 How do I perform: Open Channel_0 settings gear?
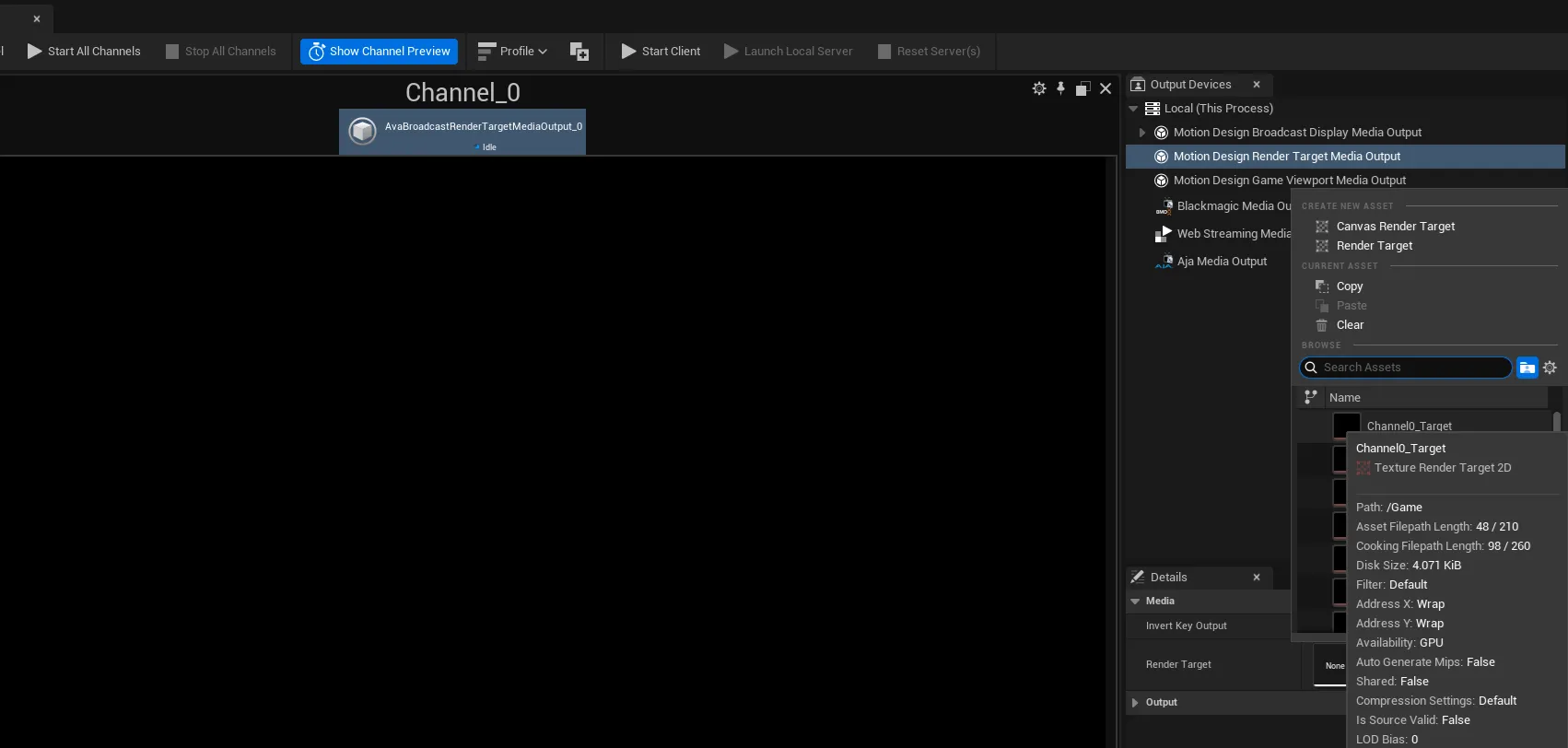click(1039, 88)
